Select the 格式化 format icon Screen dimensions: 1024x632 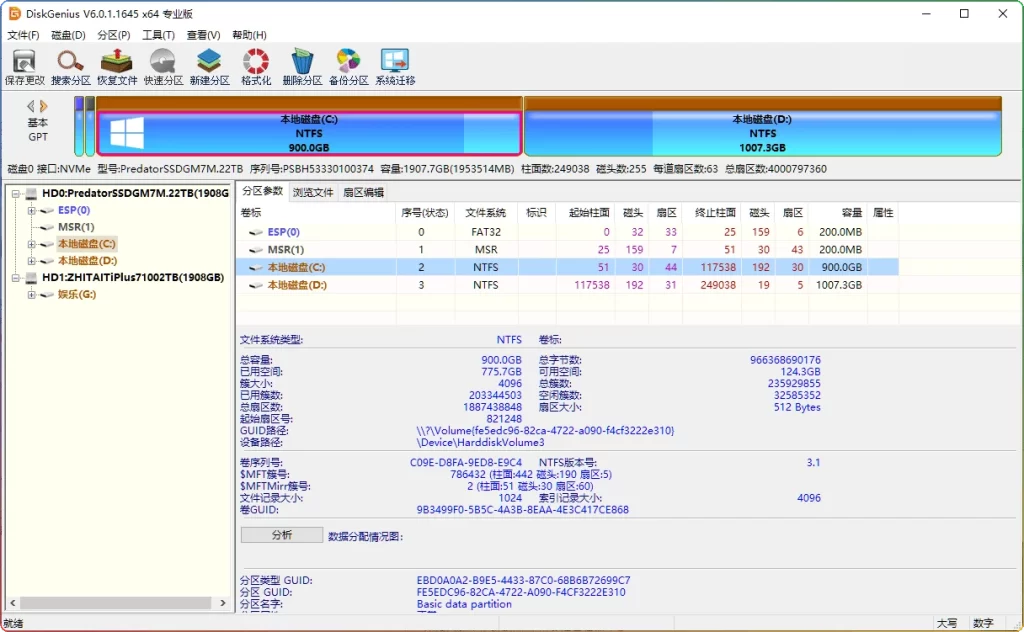tap(256, 66)
